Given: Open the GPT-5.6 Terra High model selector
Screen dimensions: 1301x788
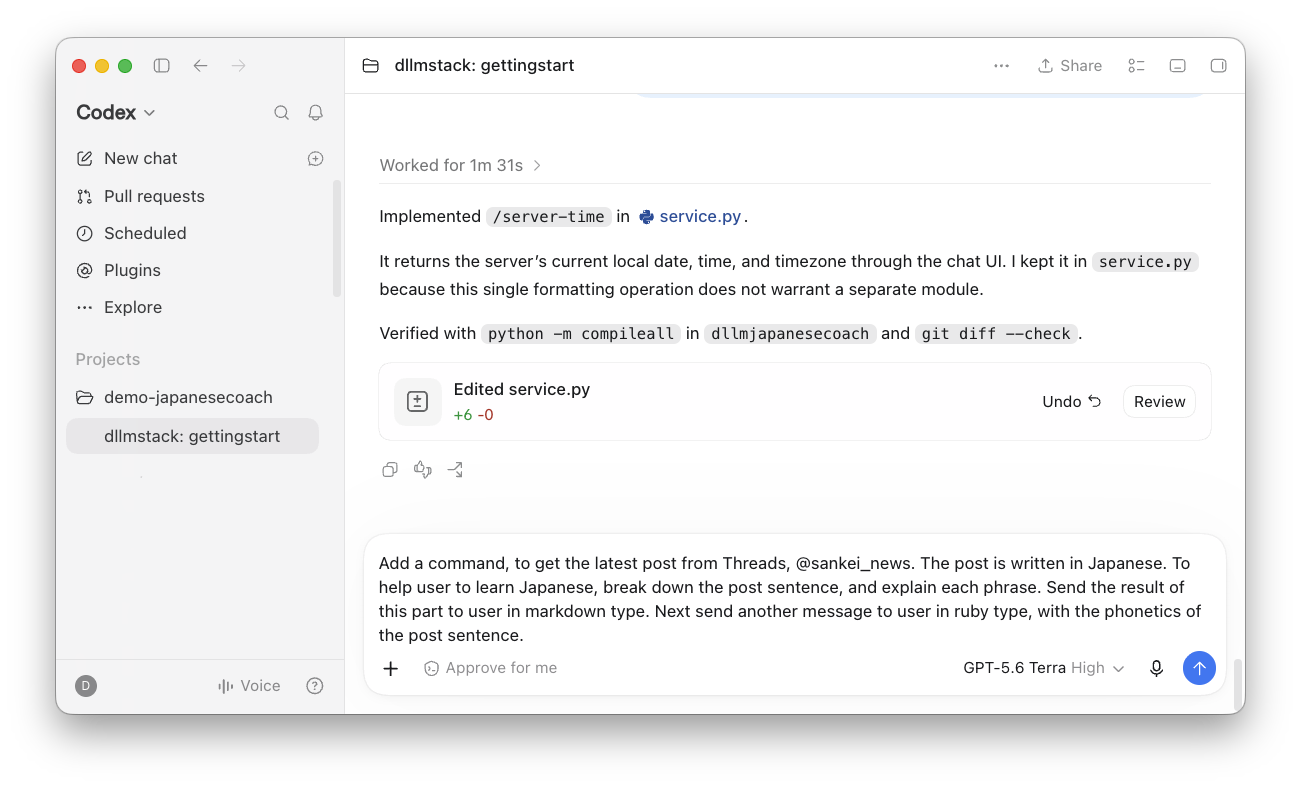Looking at the screenshot, I should point(1044,669).
